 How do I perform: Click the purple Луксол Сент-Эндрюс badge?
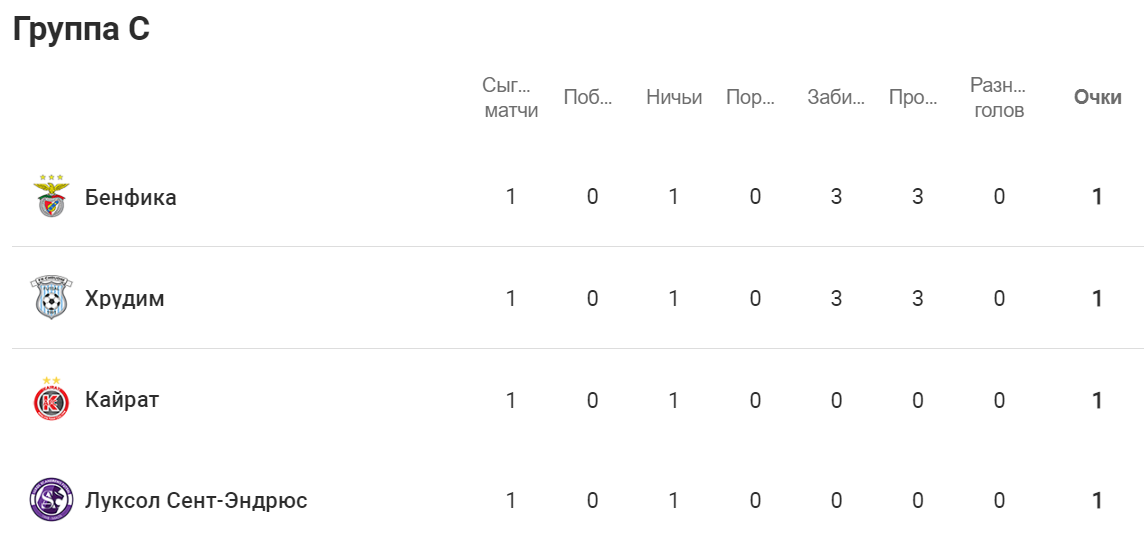[51, 500]
